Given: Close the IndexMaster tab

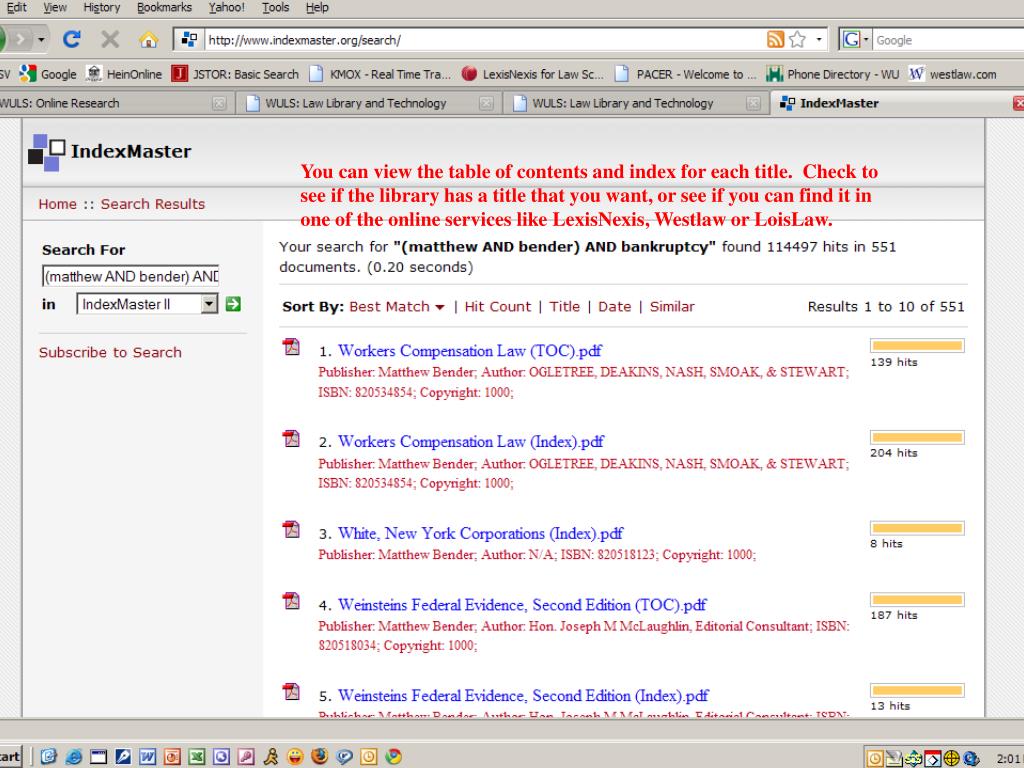Looking at the screenshot, I should [1019, 103].
